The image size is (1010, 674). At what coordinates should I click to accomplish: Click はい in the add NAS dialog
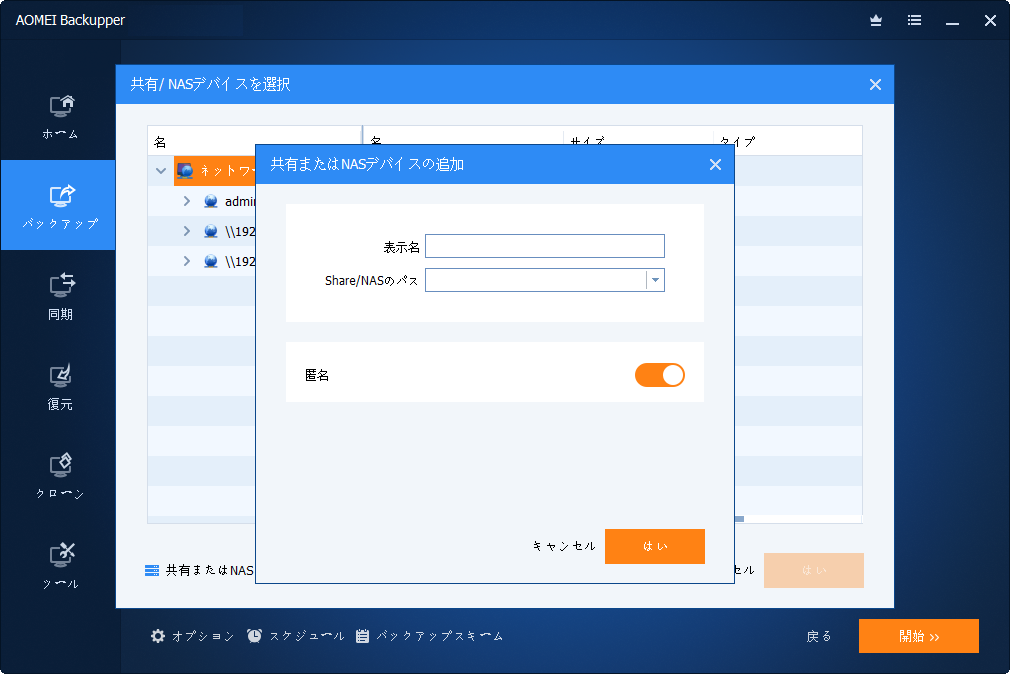tap(654, 546)
